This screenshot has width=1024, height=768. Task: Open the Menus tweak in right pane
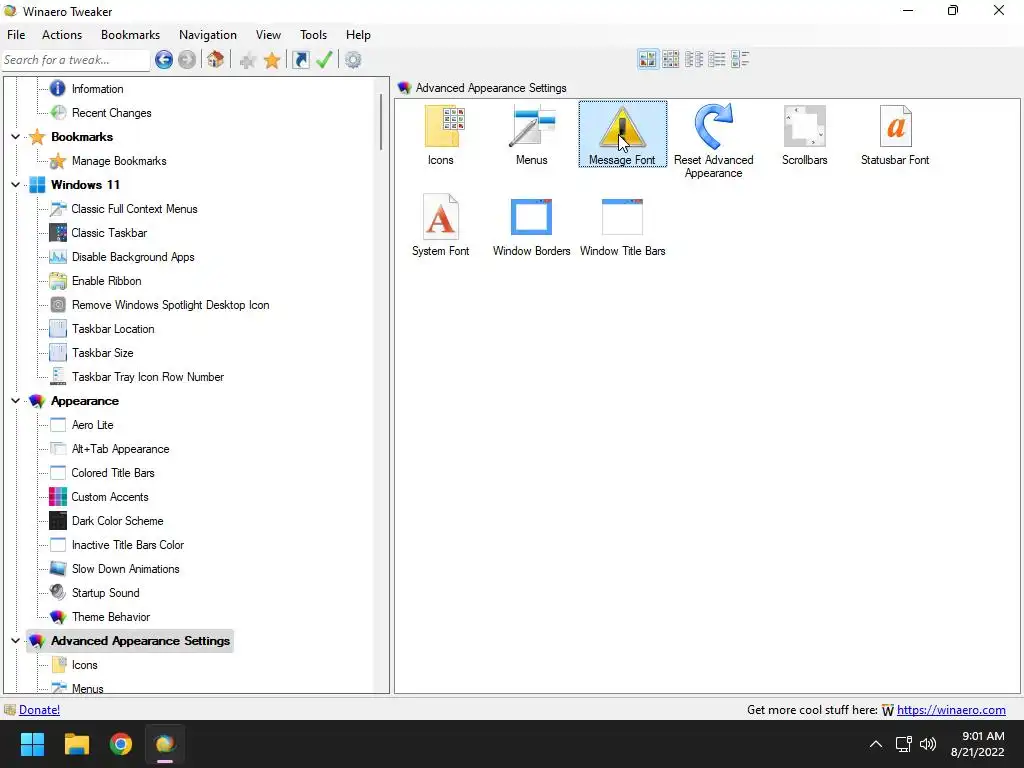pyautogui.click(x=532, y=135)
